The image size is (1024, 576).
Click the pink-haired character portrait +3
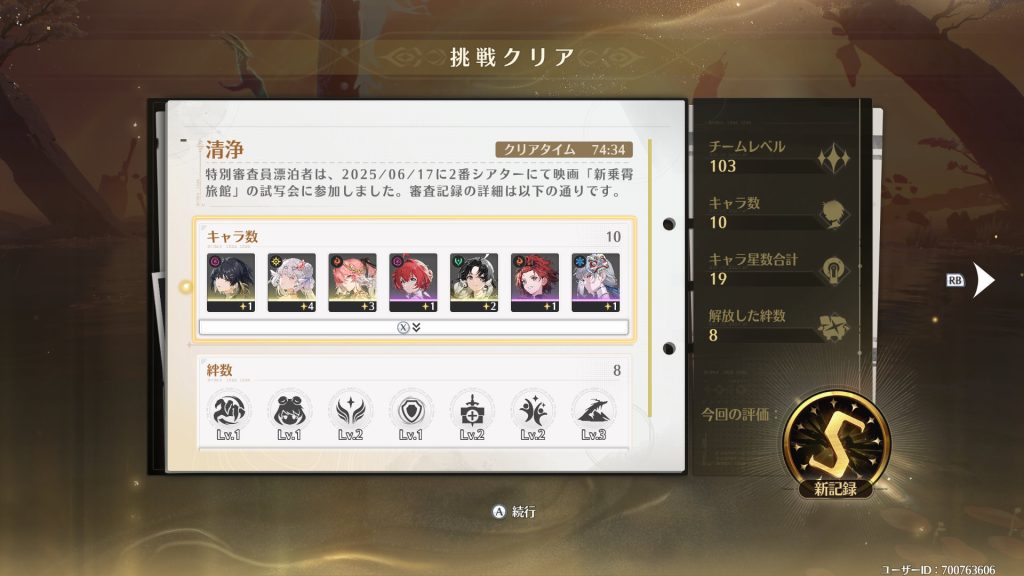click(x=352, y=283)
